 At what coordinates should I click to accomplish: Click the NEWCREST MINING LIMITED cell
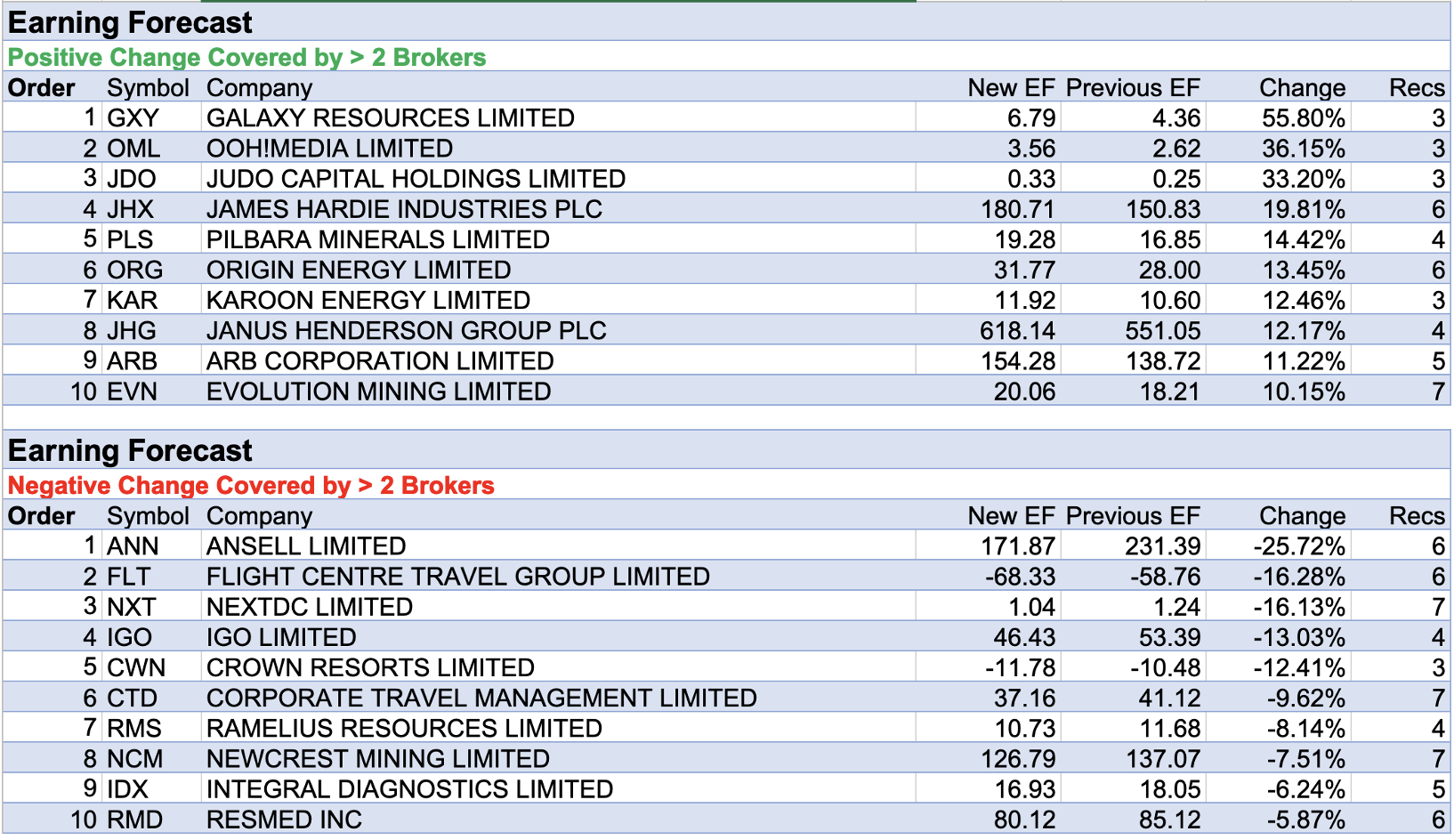(377, 759)
